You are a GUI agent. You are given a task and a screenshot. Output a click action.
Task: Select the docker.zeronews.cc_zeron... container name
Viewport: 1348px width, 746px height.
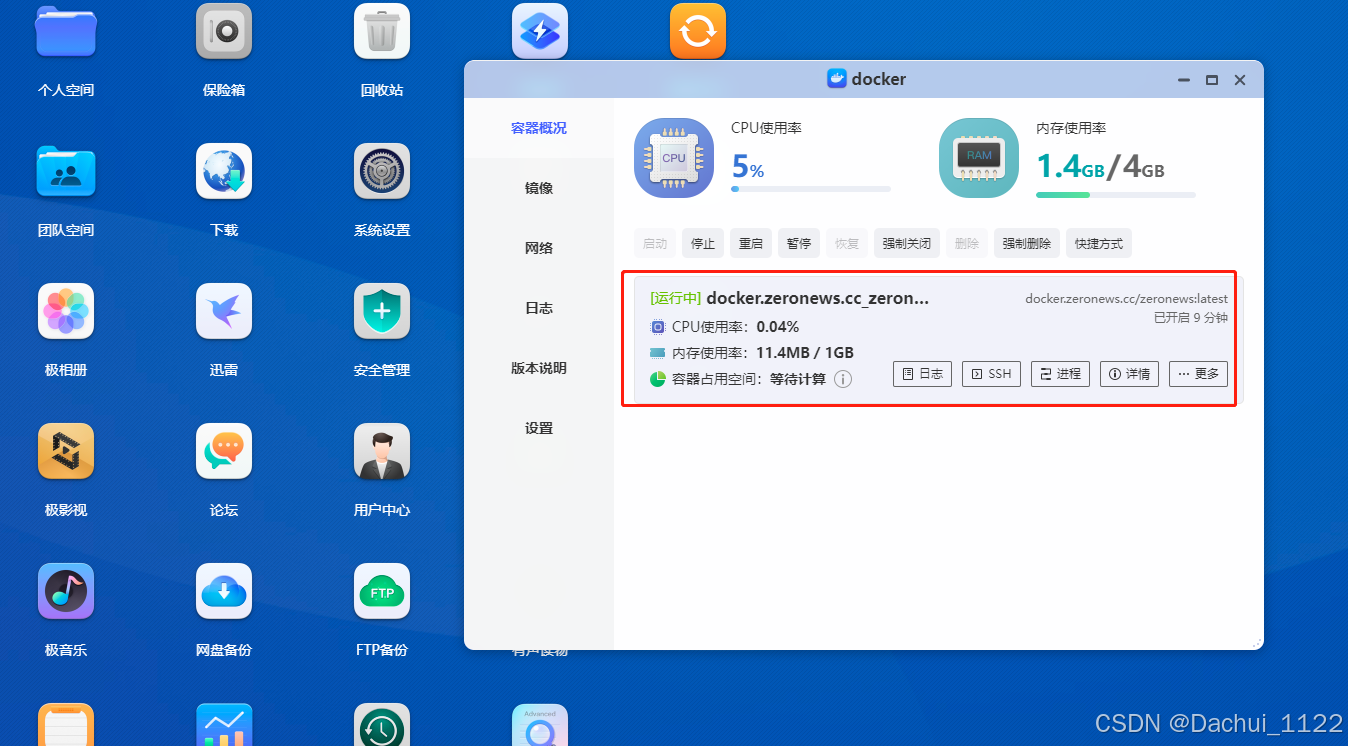817,298
